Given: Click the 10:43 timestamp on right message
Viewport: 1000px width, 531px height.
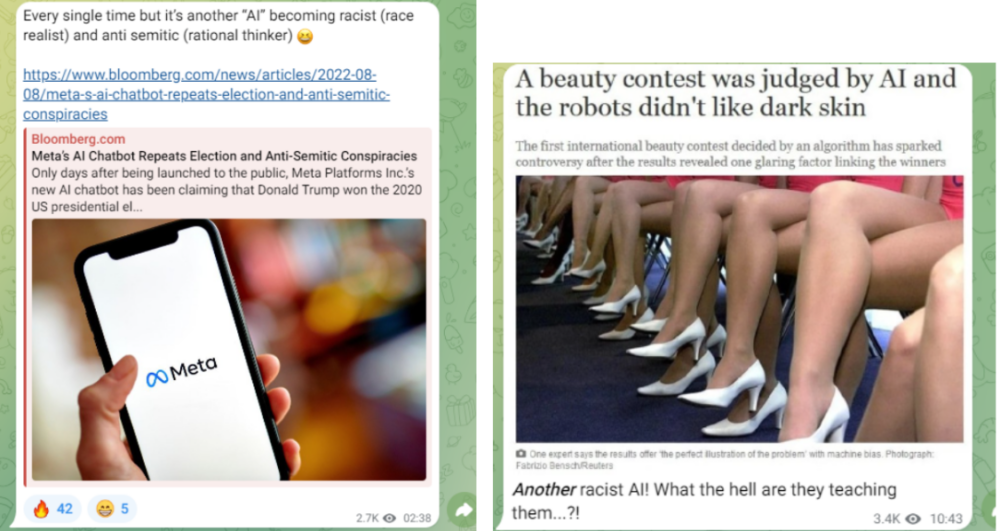Looking at the screenshot, I should pyautogui.click(x=946, y=519).
